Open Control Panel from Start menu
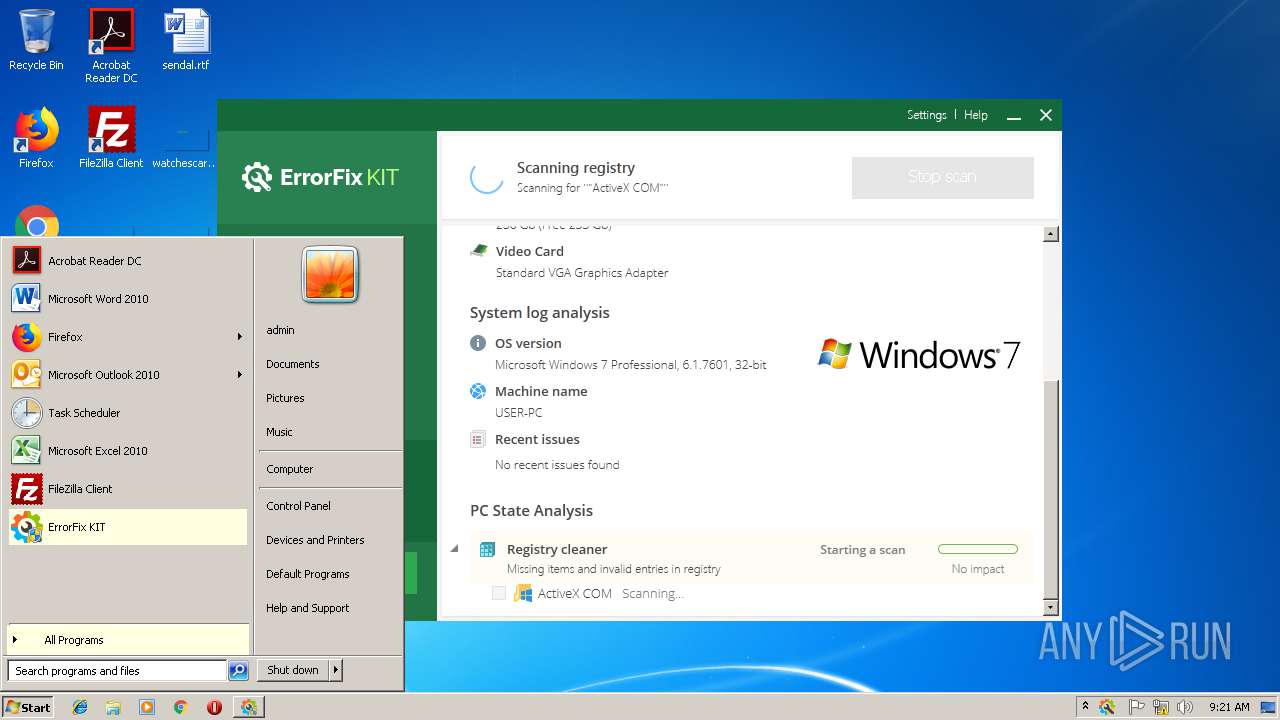 tap(298, 506)
